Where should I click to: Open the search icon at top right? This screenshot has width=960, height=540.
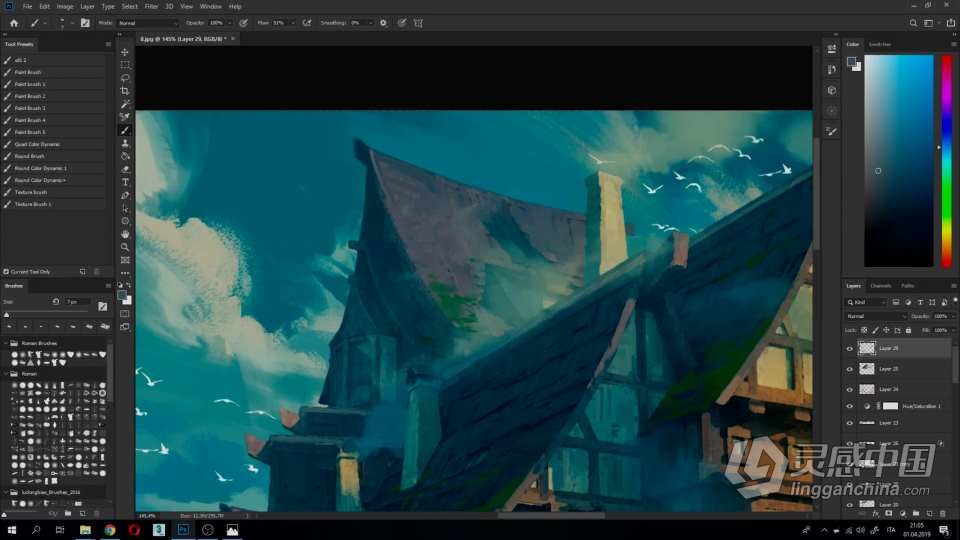[913, 23]
